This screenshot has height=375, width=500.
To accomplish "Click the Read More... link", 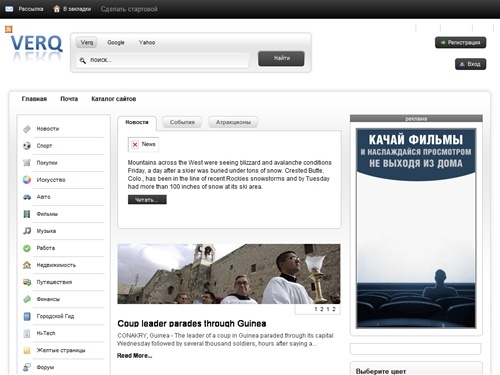I will tap(134, 356).
